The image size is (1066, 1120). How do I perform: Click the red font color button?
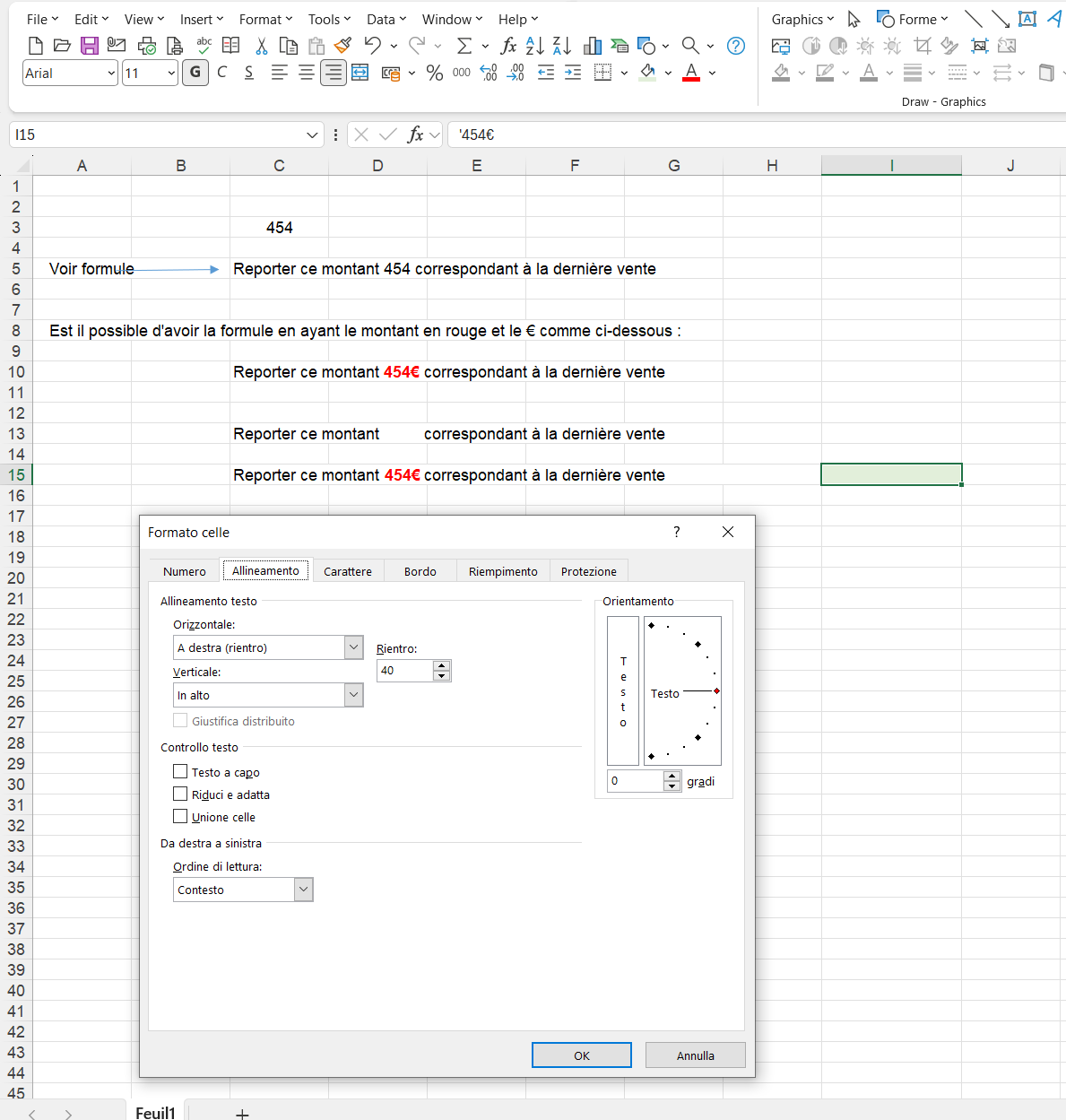(691, 73)
